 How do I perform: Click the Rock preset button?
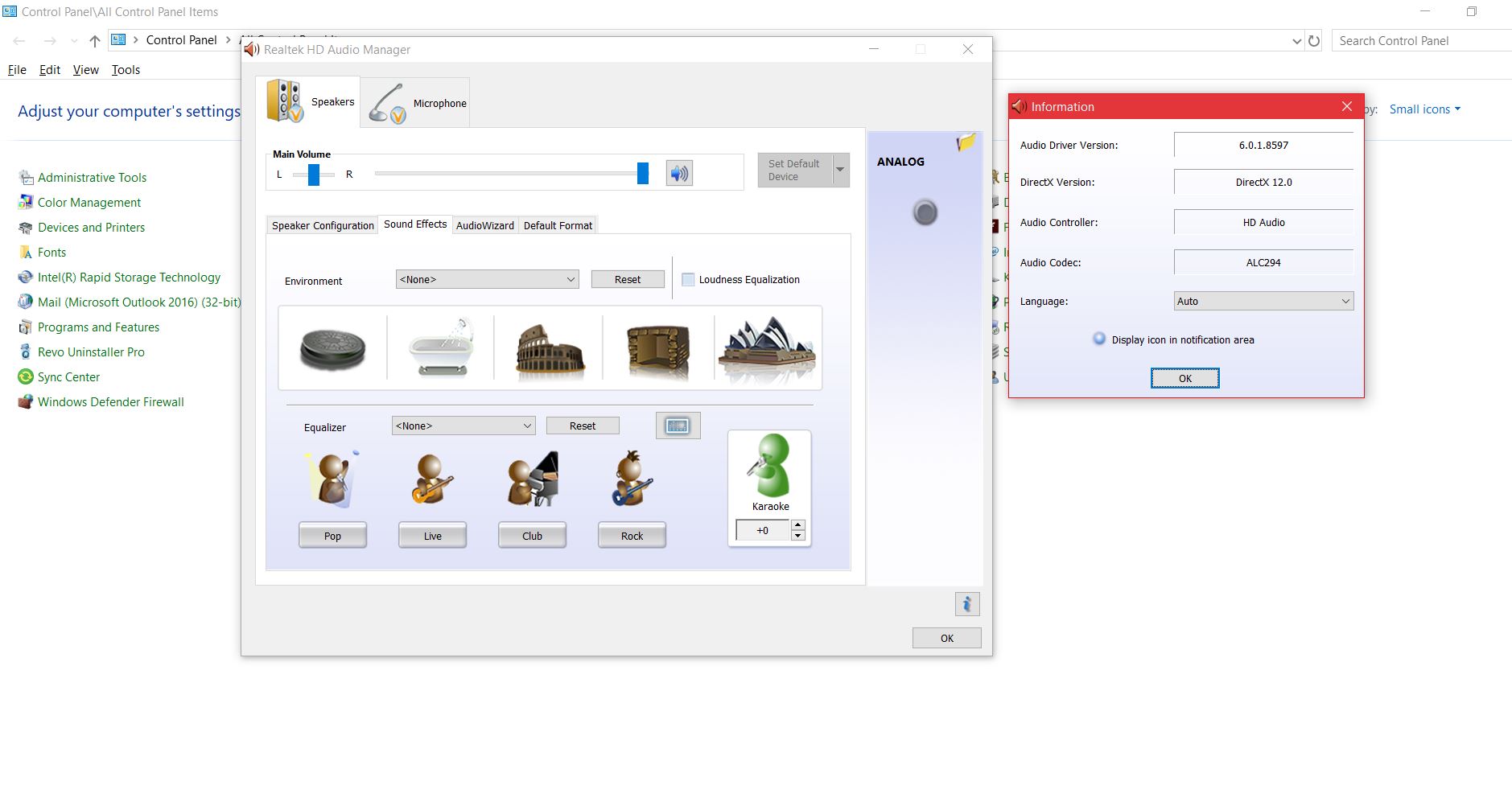tap(632, 536)
